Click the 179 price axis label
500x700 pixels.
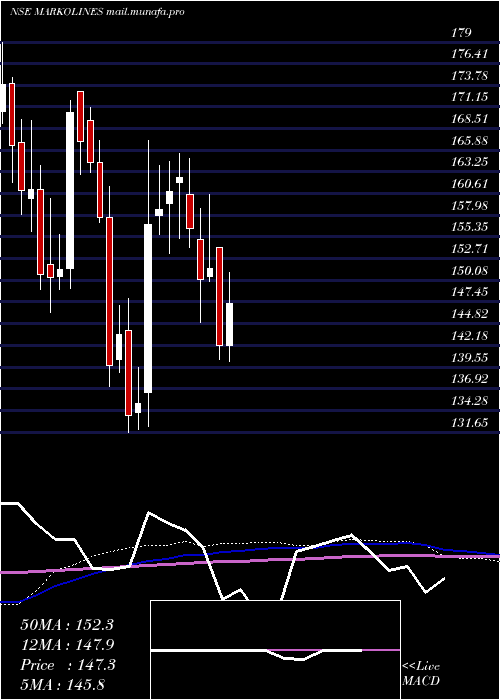click(x=462, y=33)
